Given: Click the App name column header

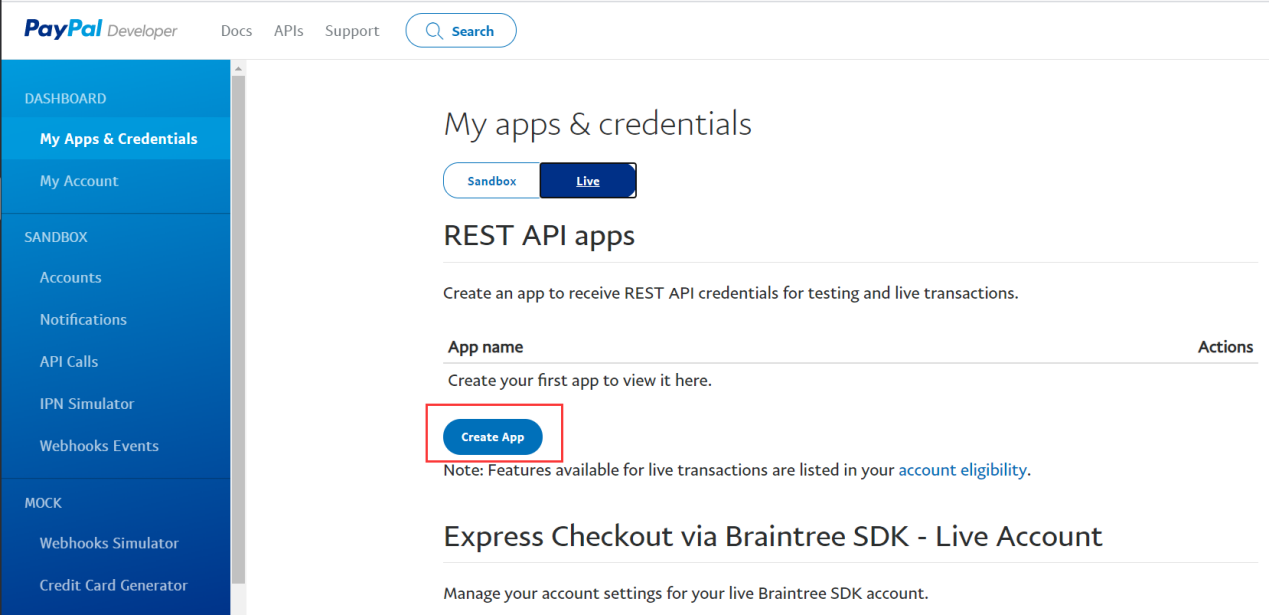Looking at the screenshot, I should click(485, 347).
